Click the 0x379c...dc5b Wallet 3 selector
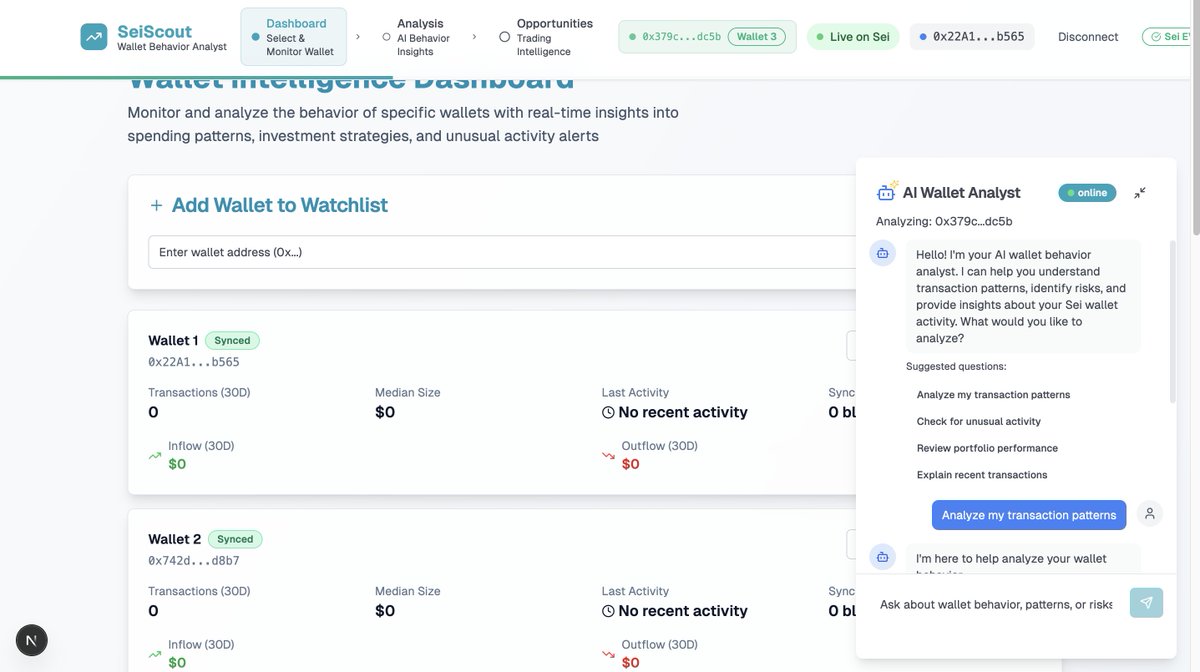The width and height of the screenshot is (1200, 672). [x=708, y=37]
